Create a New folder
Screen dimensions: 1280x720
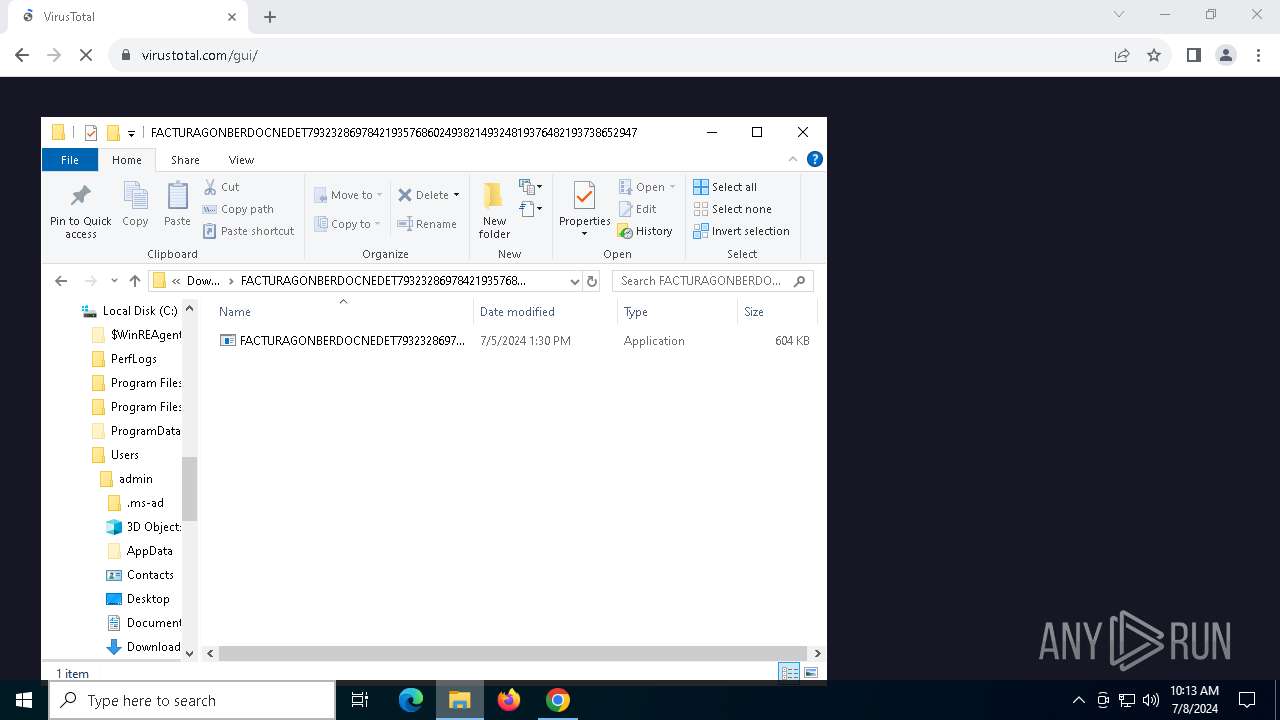pos(494,210)
